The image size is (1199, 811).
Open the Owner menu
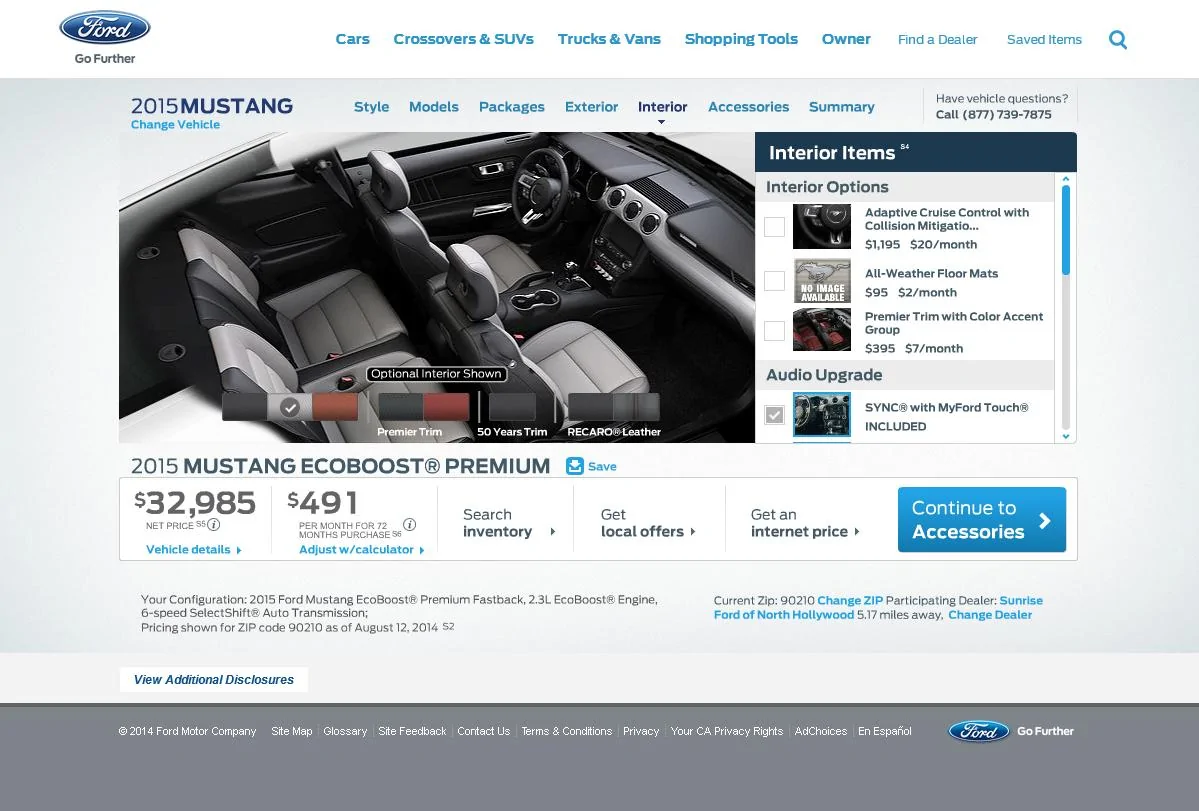(x=846, y=39)
